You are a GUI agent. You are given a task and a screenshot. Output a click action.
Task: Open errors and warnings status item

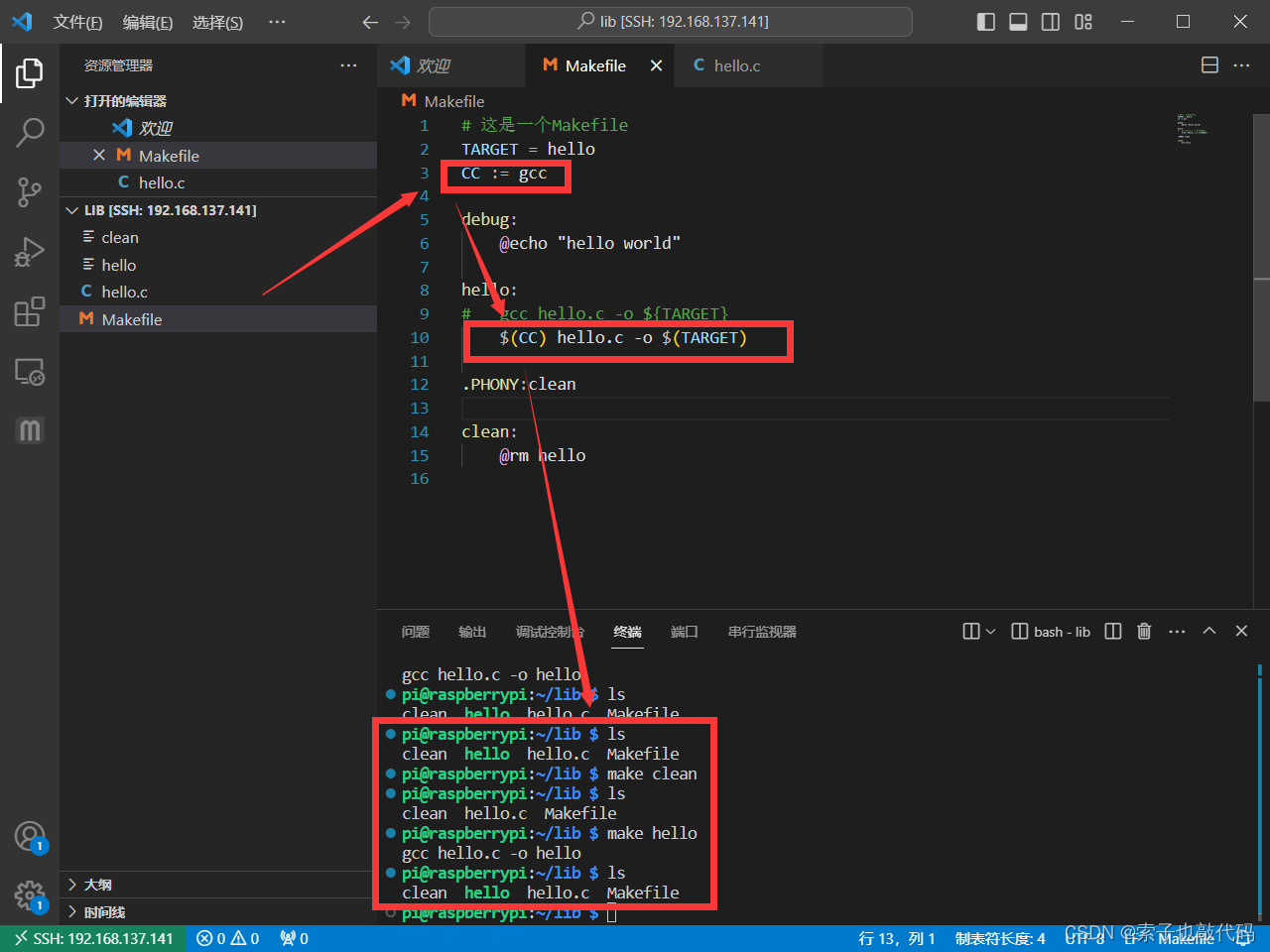point(228,939)
